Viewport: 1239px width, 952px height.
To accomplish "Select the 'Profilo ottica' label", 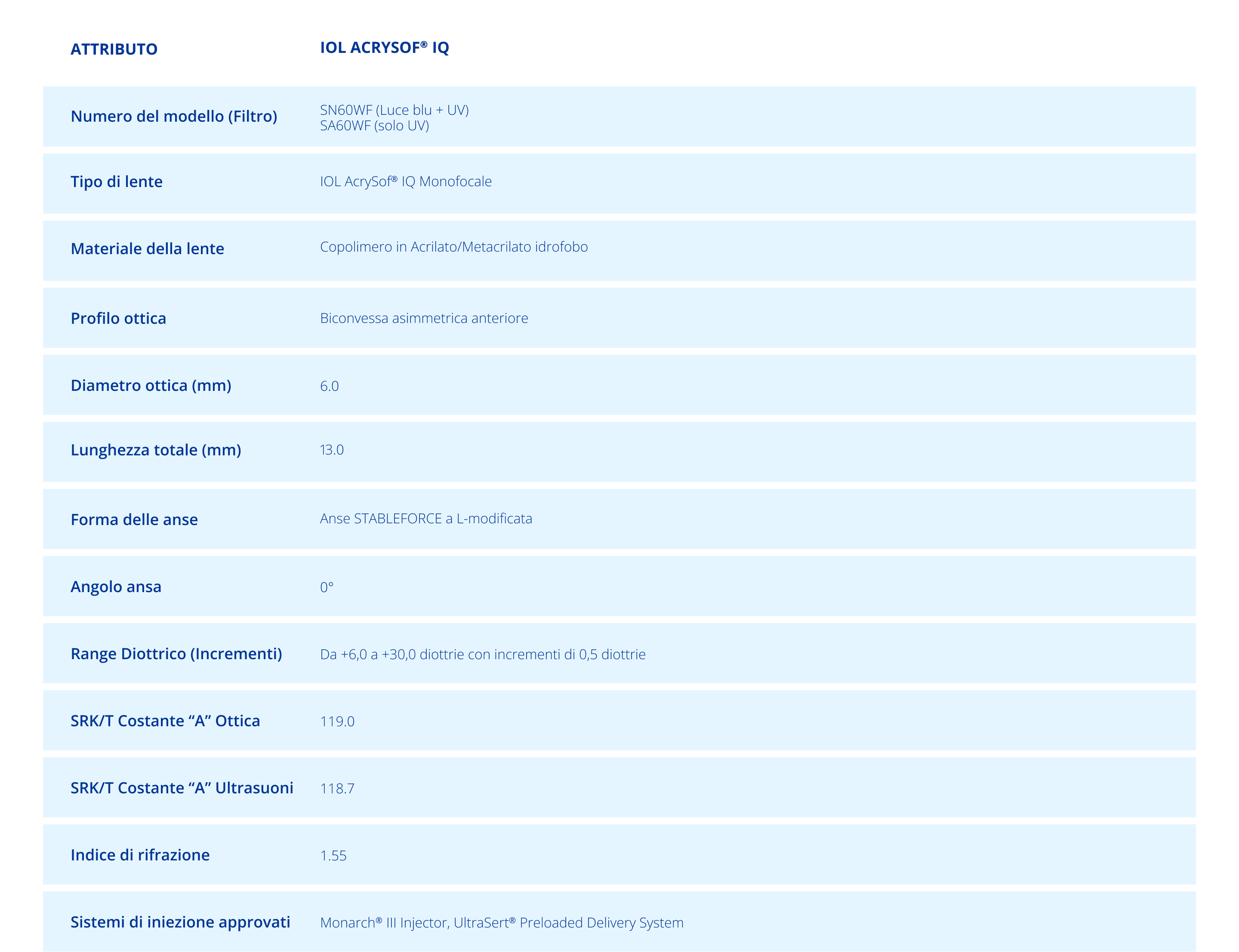I will pyautogui.click(x=118, y=318).
